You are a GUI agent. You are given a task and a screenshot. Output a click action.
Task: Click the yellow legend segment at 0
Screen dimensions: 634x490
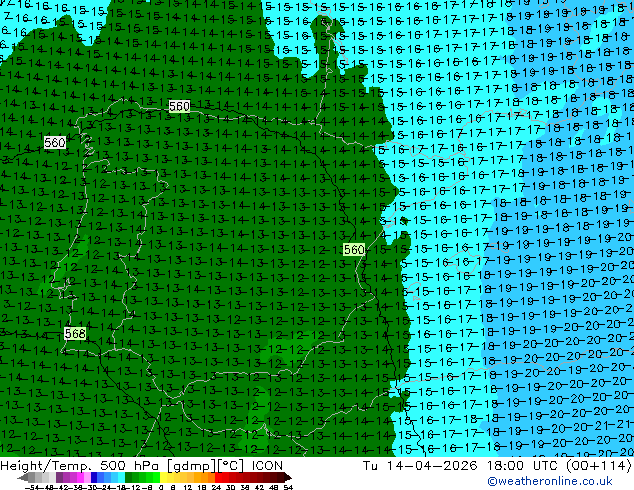coord(163,477)
